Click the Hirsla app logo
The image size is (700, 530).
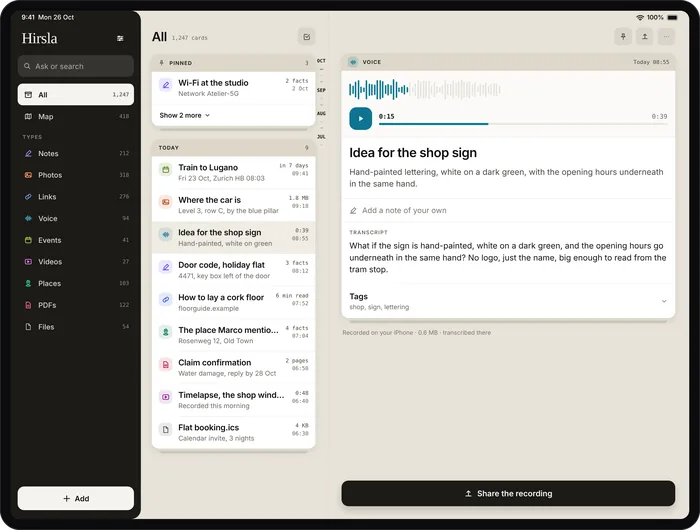[40, 38]
